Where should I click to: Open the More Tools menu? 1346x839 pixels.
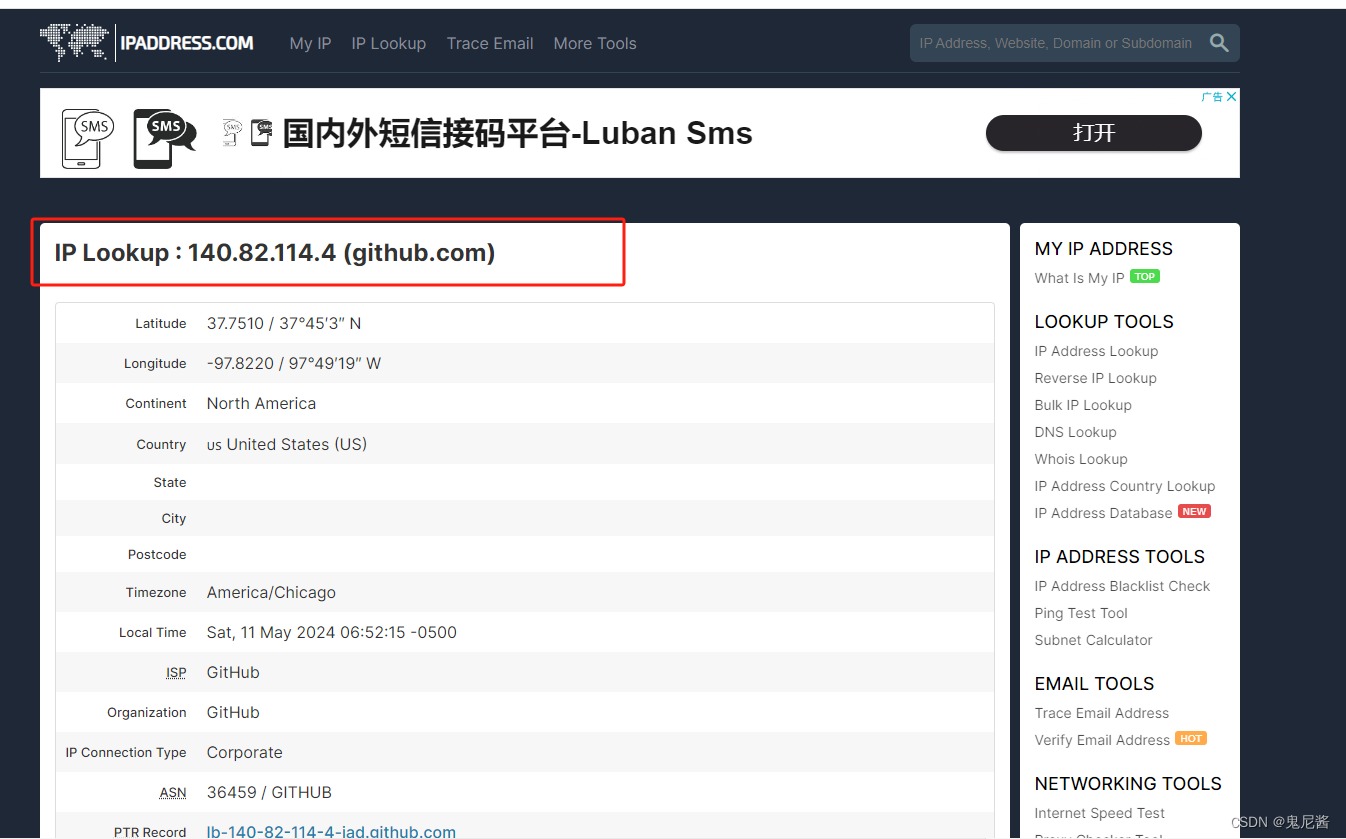pyautogui.click(x=595, y=43)
